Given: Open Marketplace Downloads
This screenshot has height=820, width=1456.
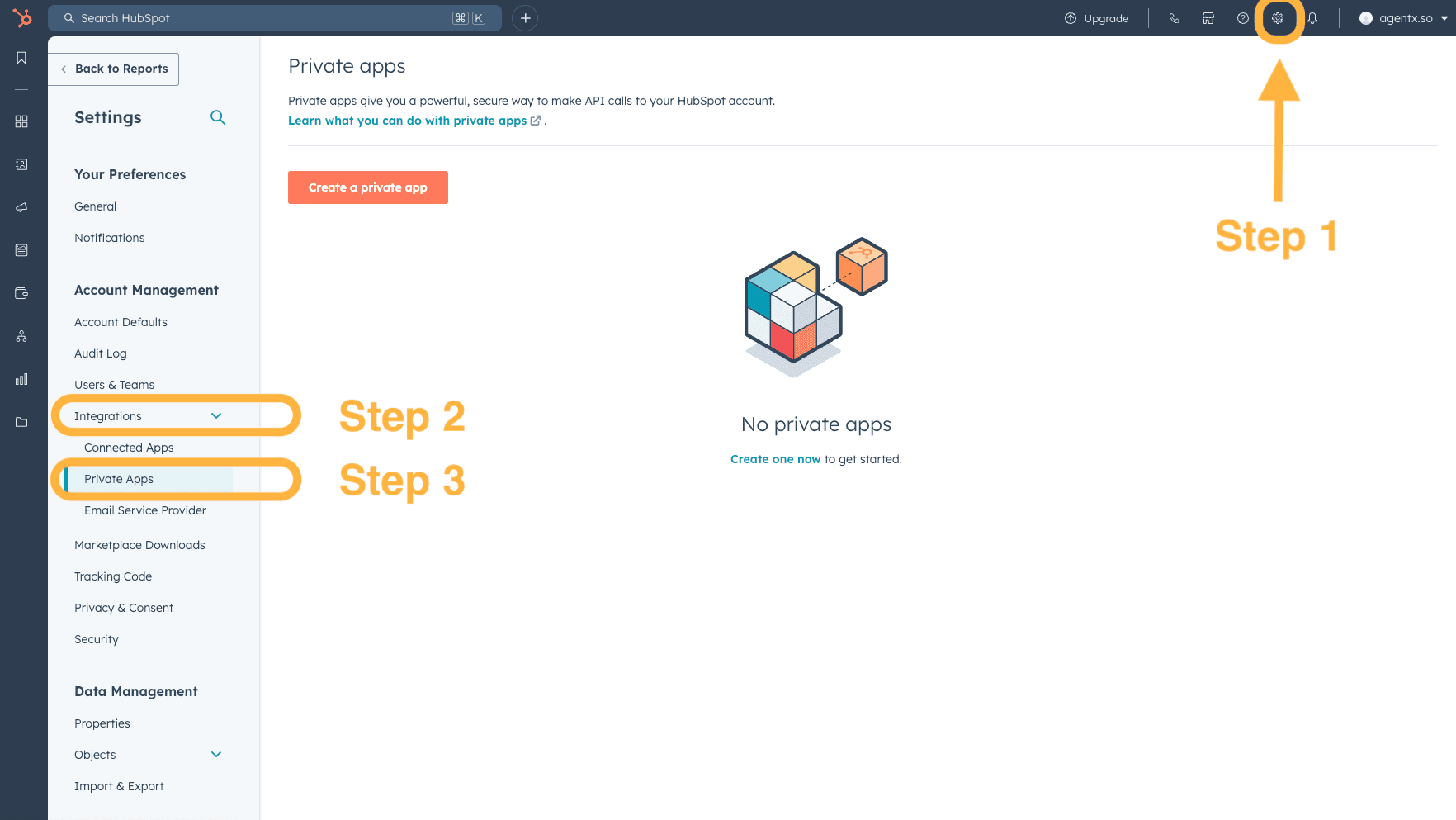Looking at the screenshot, I should [x=140, y=545].
